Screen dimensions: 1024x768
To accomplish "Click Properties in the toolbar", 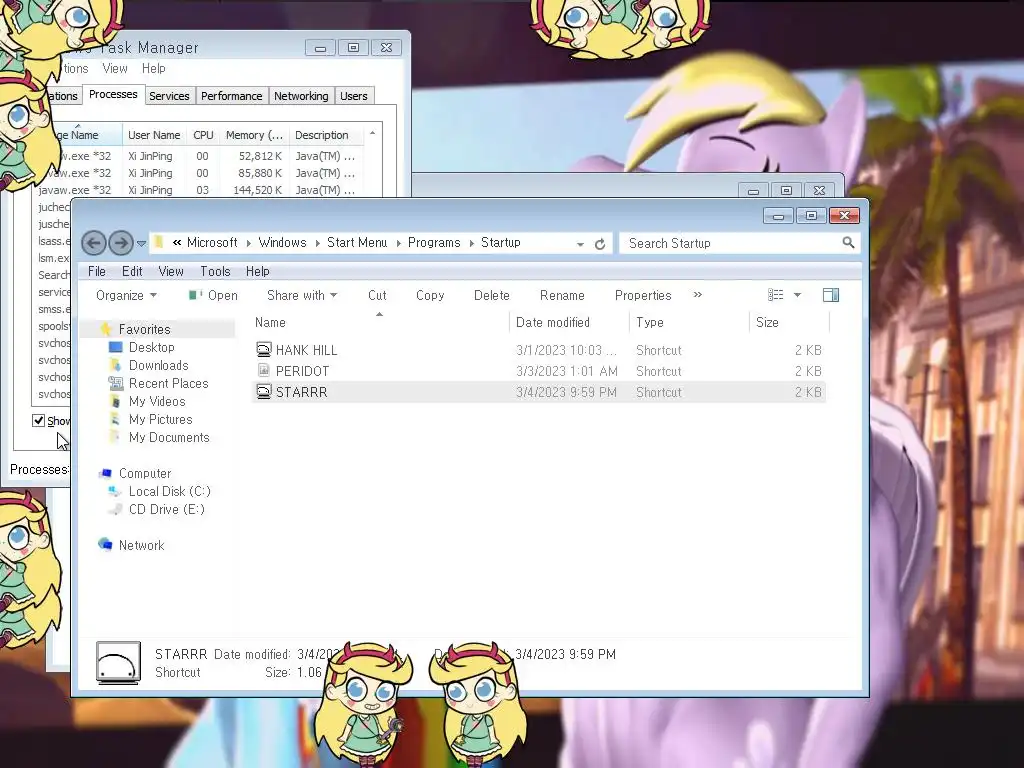I will tap(643, 295).
